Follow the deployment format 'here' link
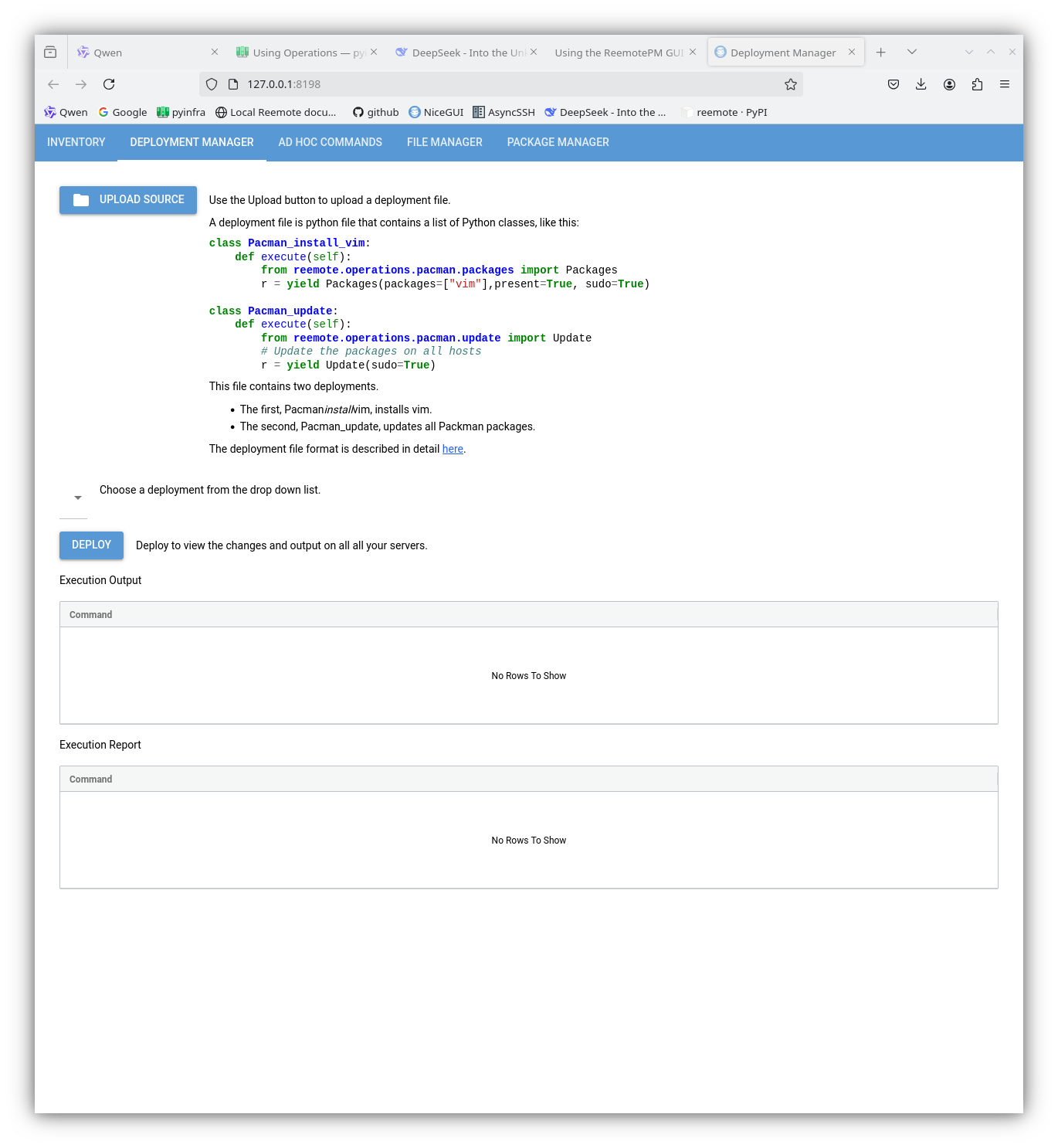Screen dimensions: 1058x1148 (453, 449)
